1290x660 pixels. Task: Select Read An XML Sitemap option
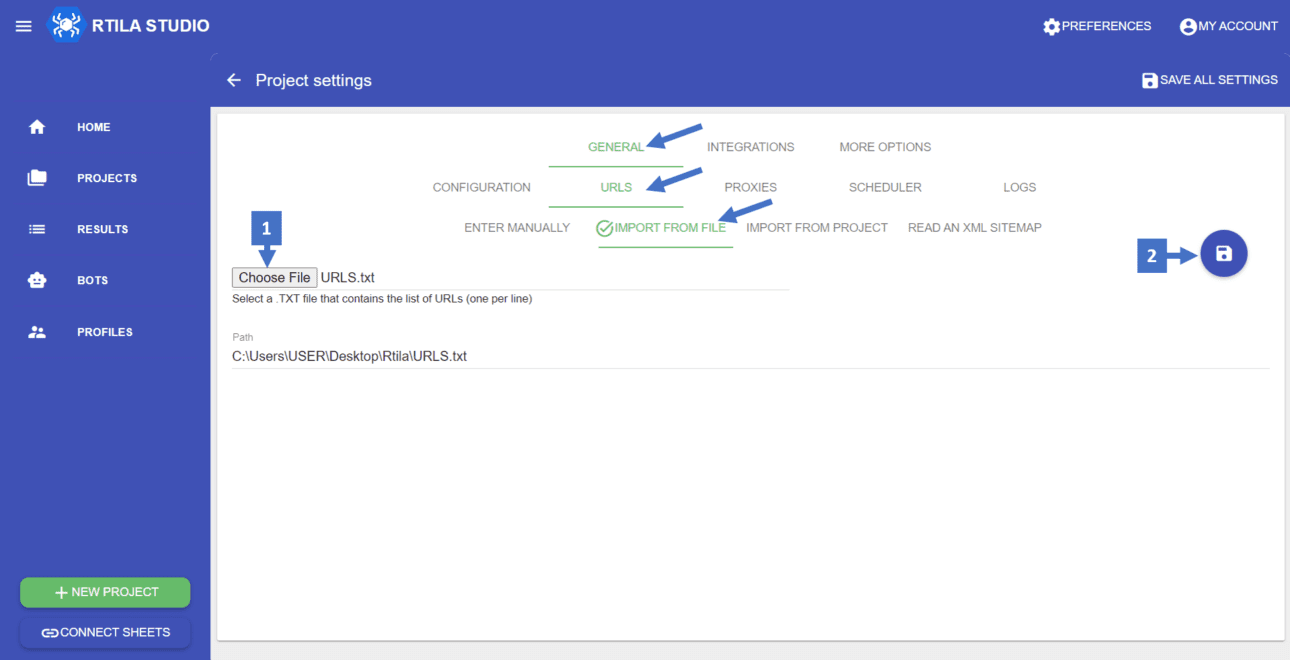(975, 228)
